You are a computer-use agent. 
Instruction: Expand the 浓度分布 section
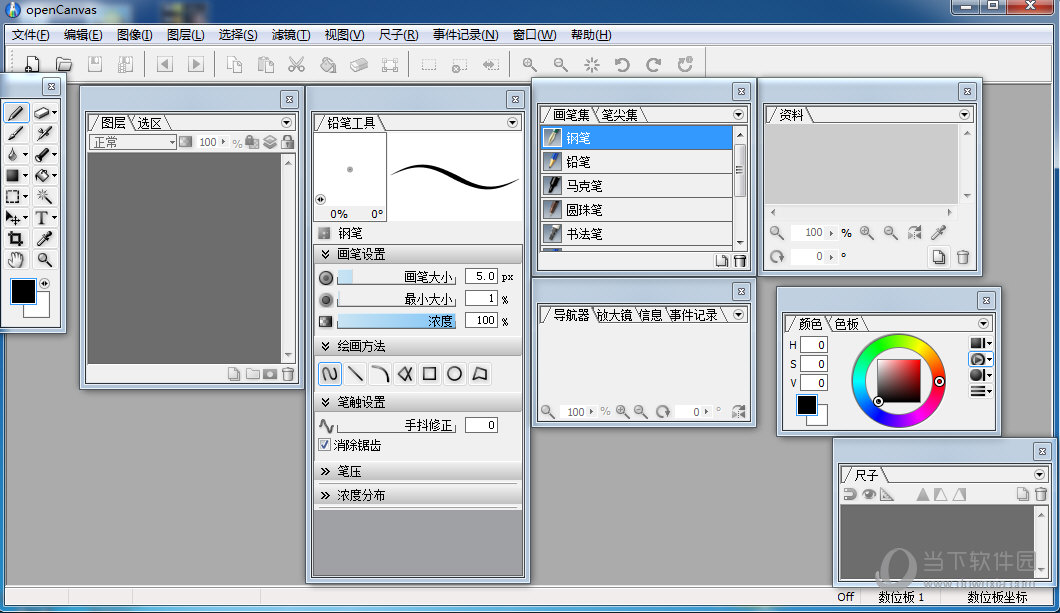pyautogui.click(x=325, y=495)
